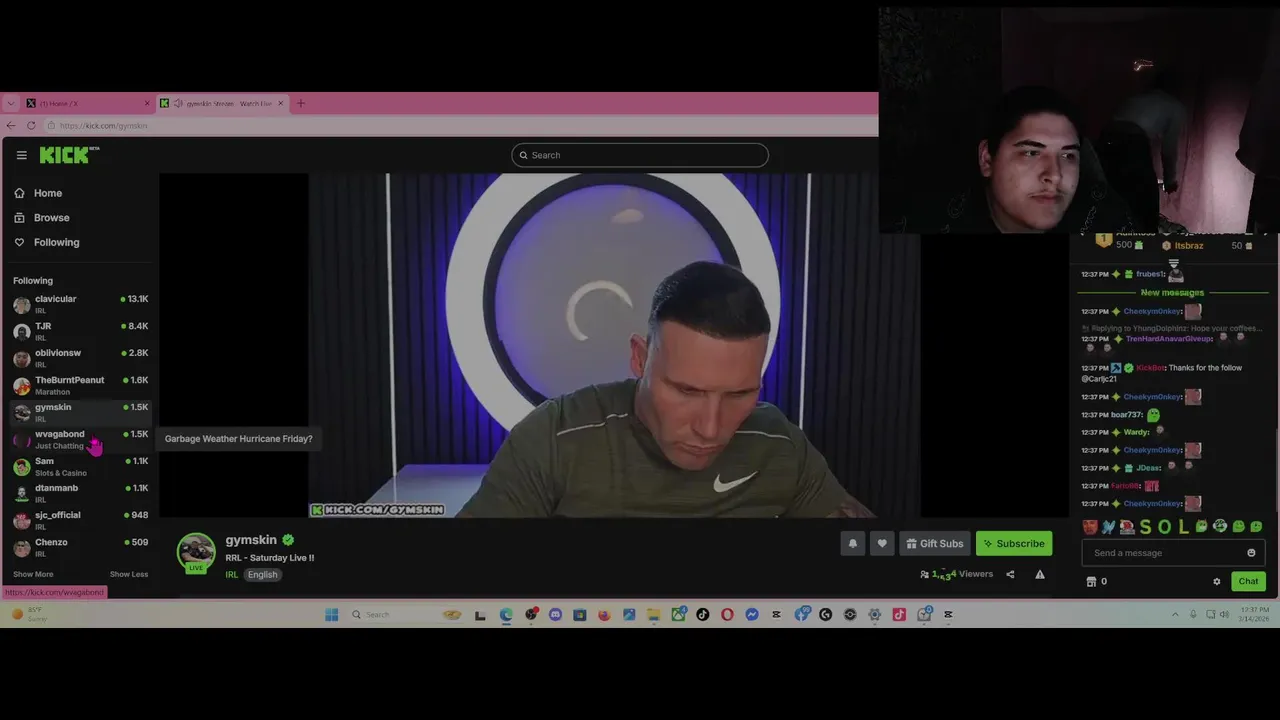Viewport: 1280px width, 720px height.
Task: Open wvagabond channel
Action: pyautogui.click(x=80, y=438)
